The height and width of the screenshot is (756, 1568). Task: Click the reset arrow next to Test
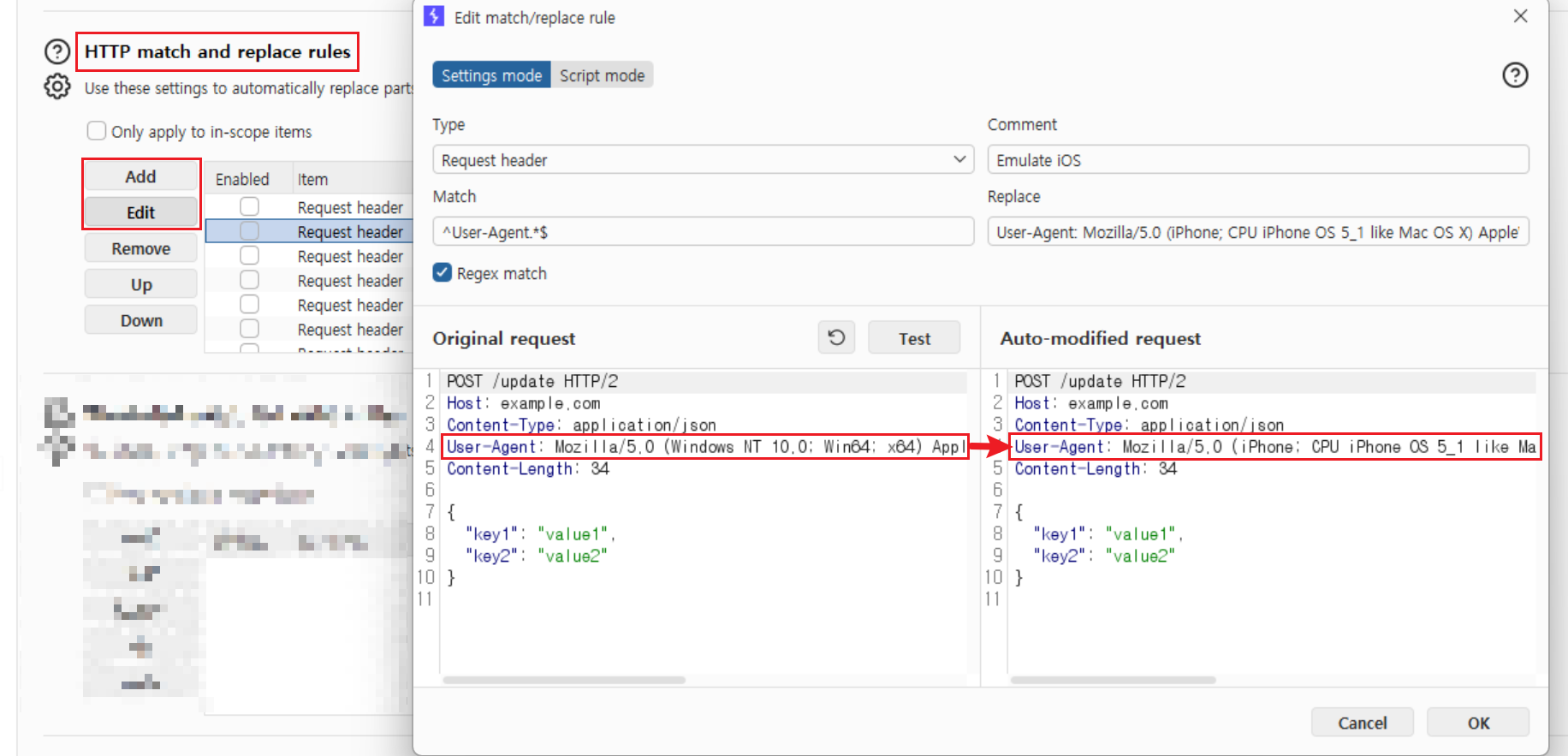click(x=837, y=337)
